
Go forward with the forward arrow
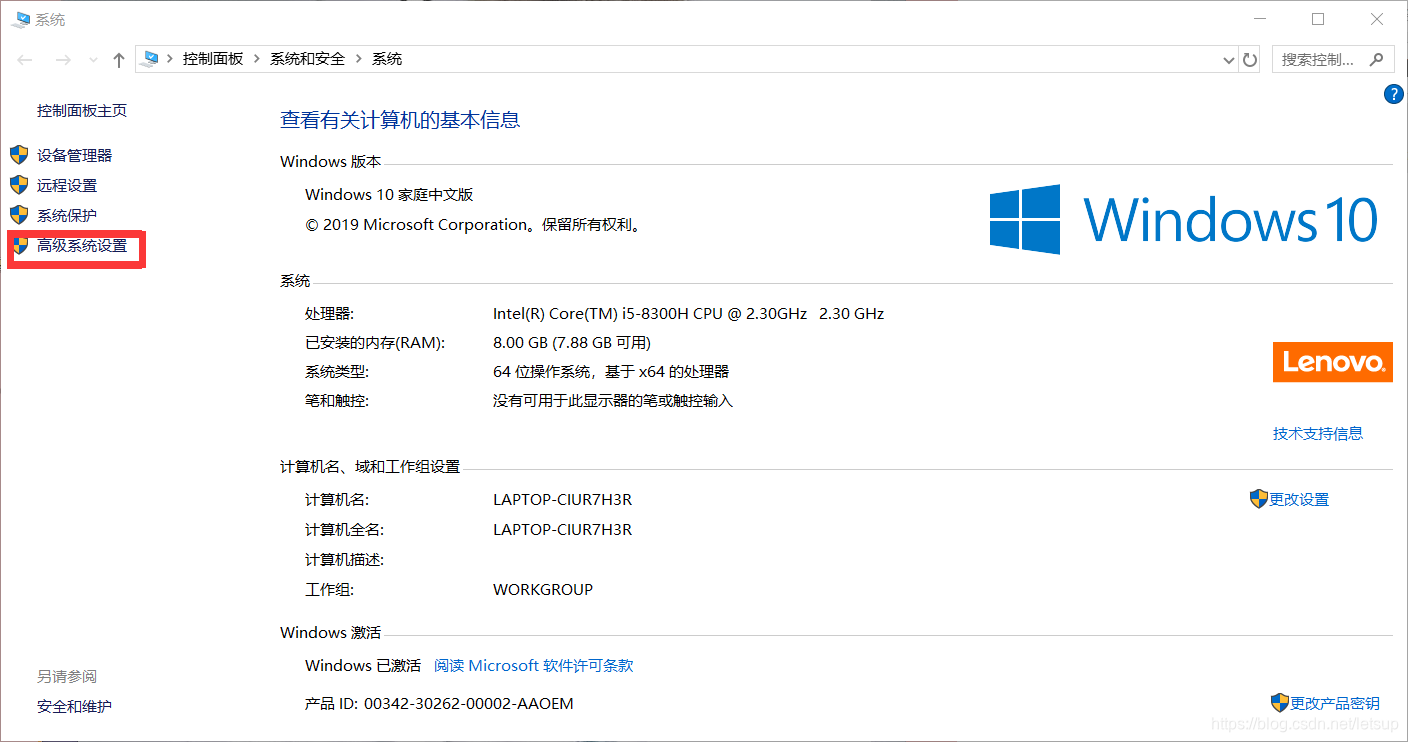click(63, 60)
